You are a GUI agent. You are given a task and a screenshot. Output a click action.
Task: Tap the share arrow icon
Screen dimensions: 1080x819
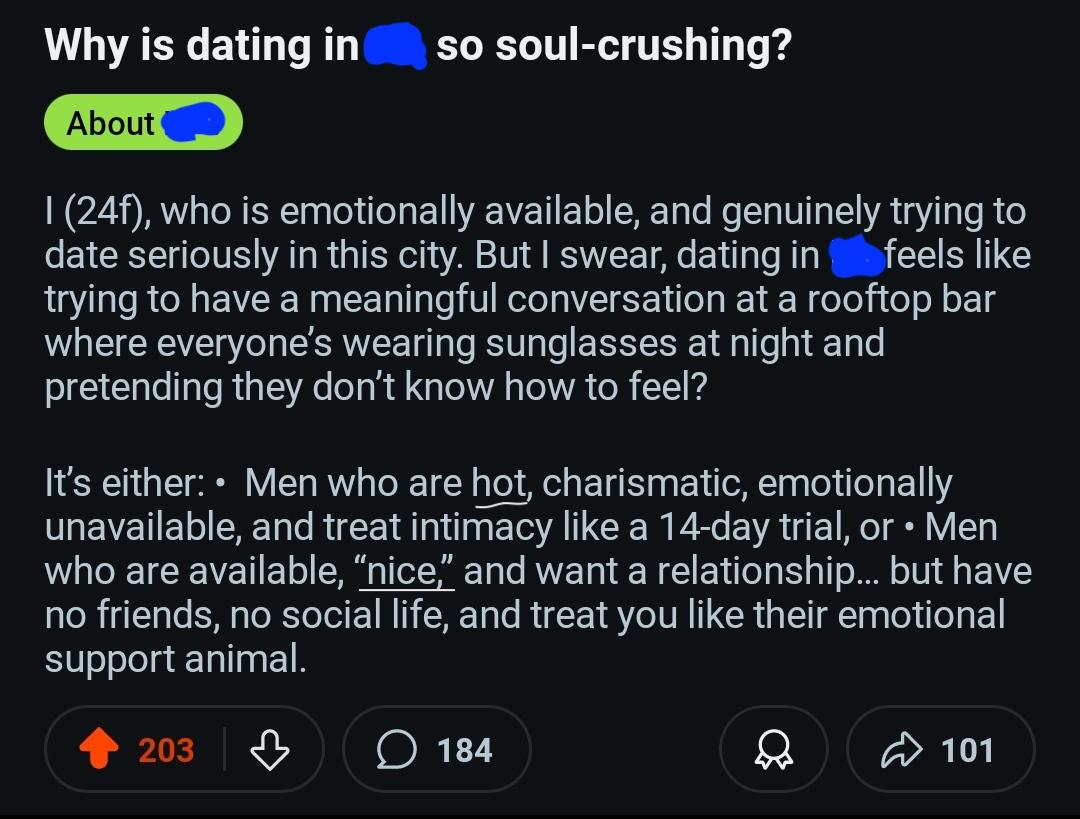[900, 750]
